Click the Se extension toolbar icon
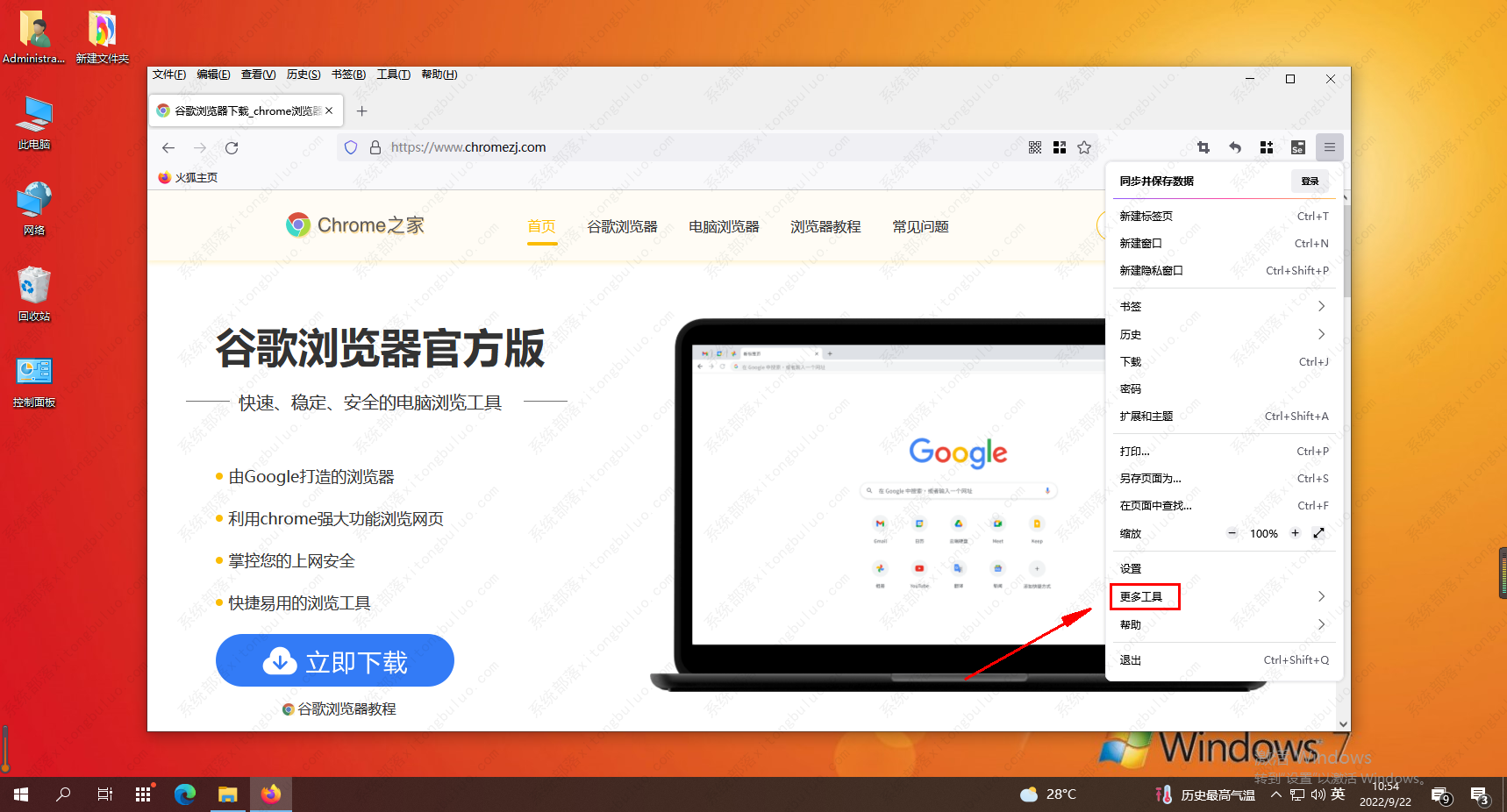The height and width of the screenshot is (812, 1507). [x=1298, y=147]
